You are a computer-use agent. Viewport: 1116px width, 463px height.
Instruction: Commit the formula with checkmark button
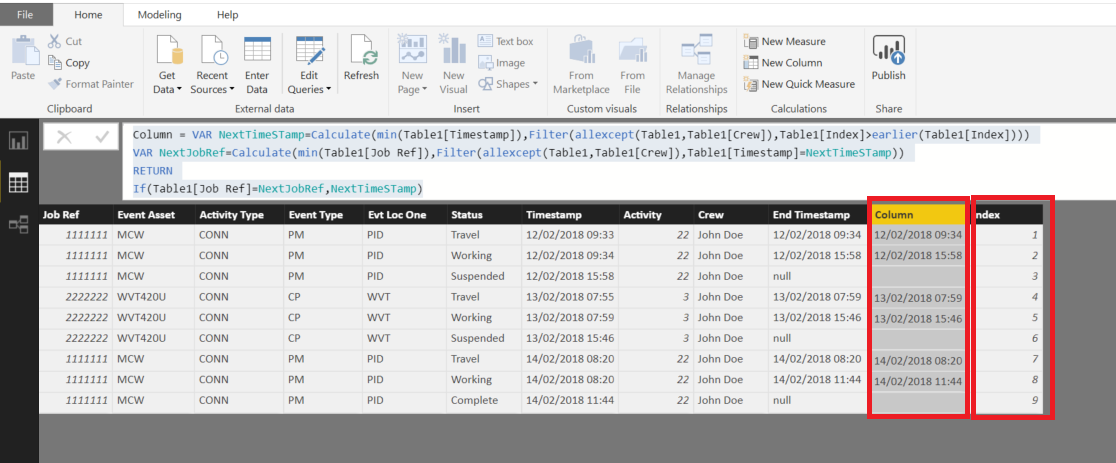pos(102,137)
